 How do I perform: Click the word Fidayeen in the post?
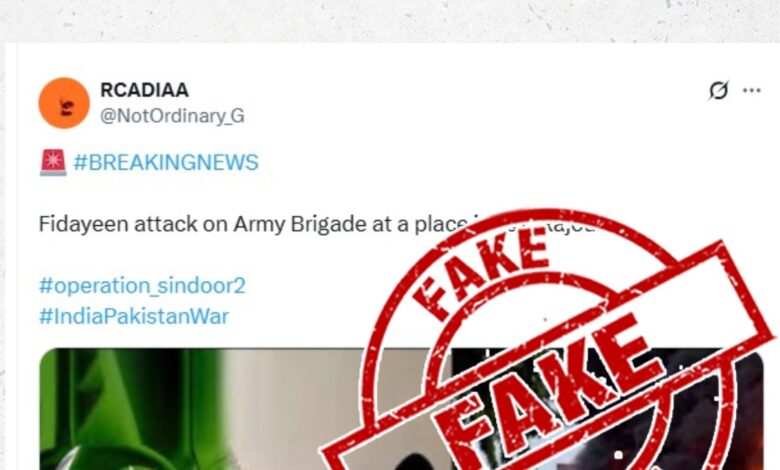(x=84, y=224)
